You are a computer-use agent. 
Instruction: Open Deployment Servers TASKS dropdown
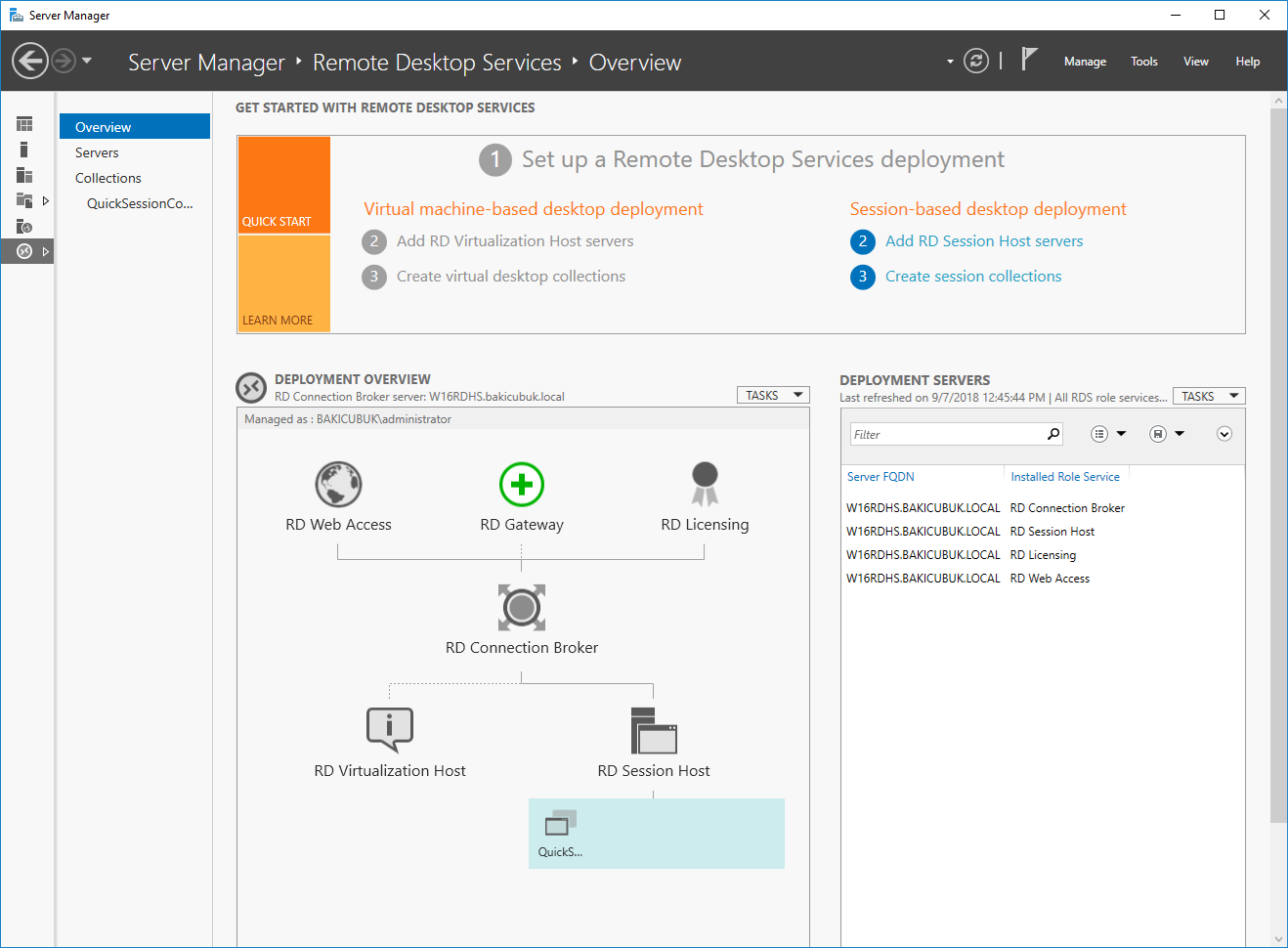pos(1209,396)
